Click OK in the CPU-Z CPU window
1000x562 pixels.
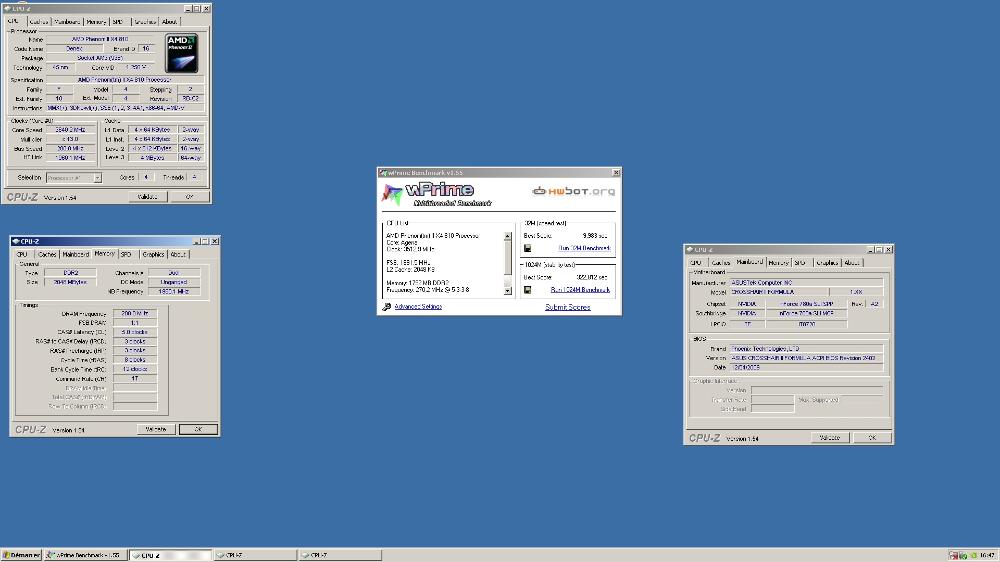point(189,197)
